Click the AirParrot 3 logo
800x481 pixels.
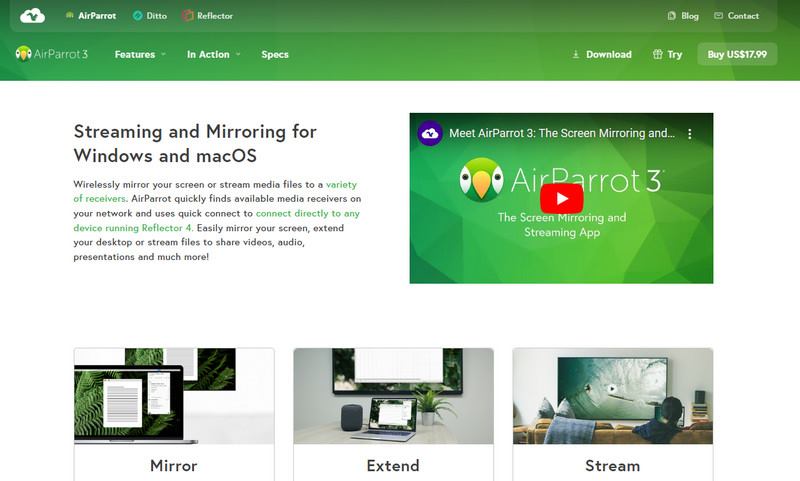coord(52,54)
